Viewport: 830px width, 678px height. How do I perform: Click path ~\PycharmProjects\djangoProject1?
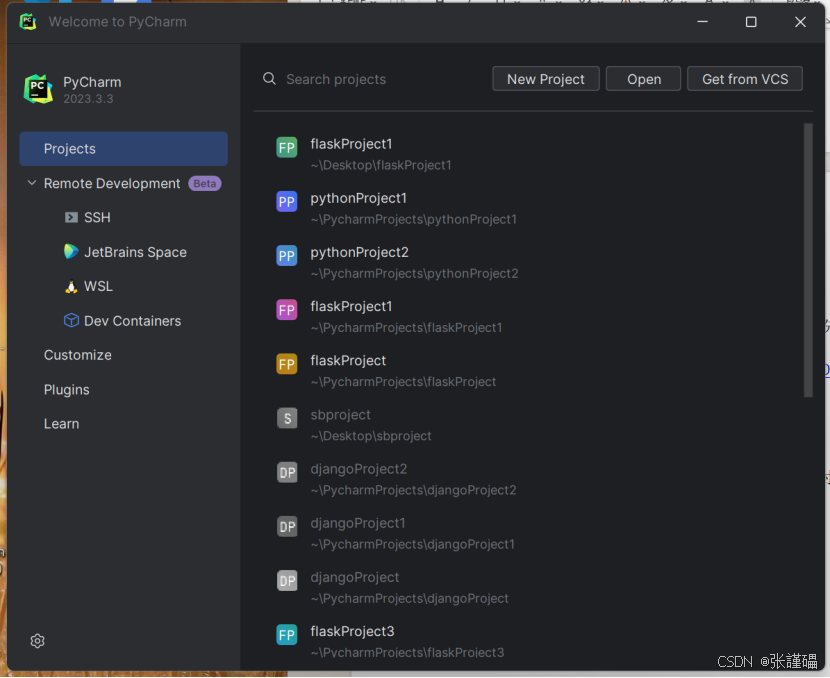[412, 545]
